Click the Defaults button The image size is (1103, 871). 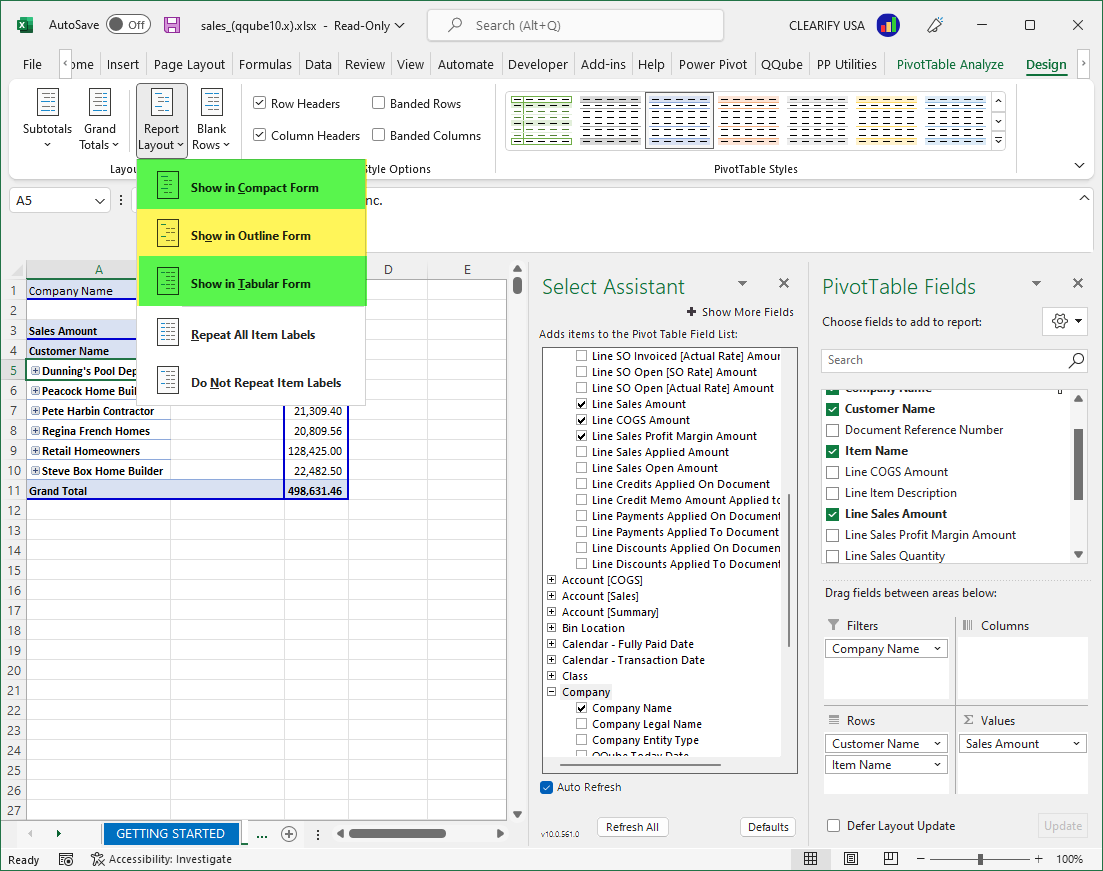768,827
